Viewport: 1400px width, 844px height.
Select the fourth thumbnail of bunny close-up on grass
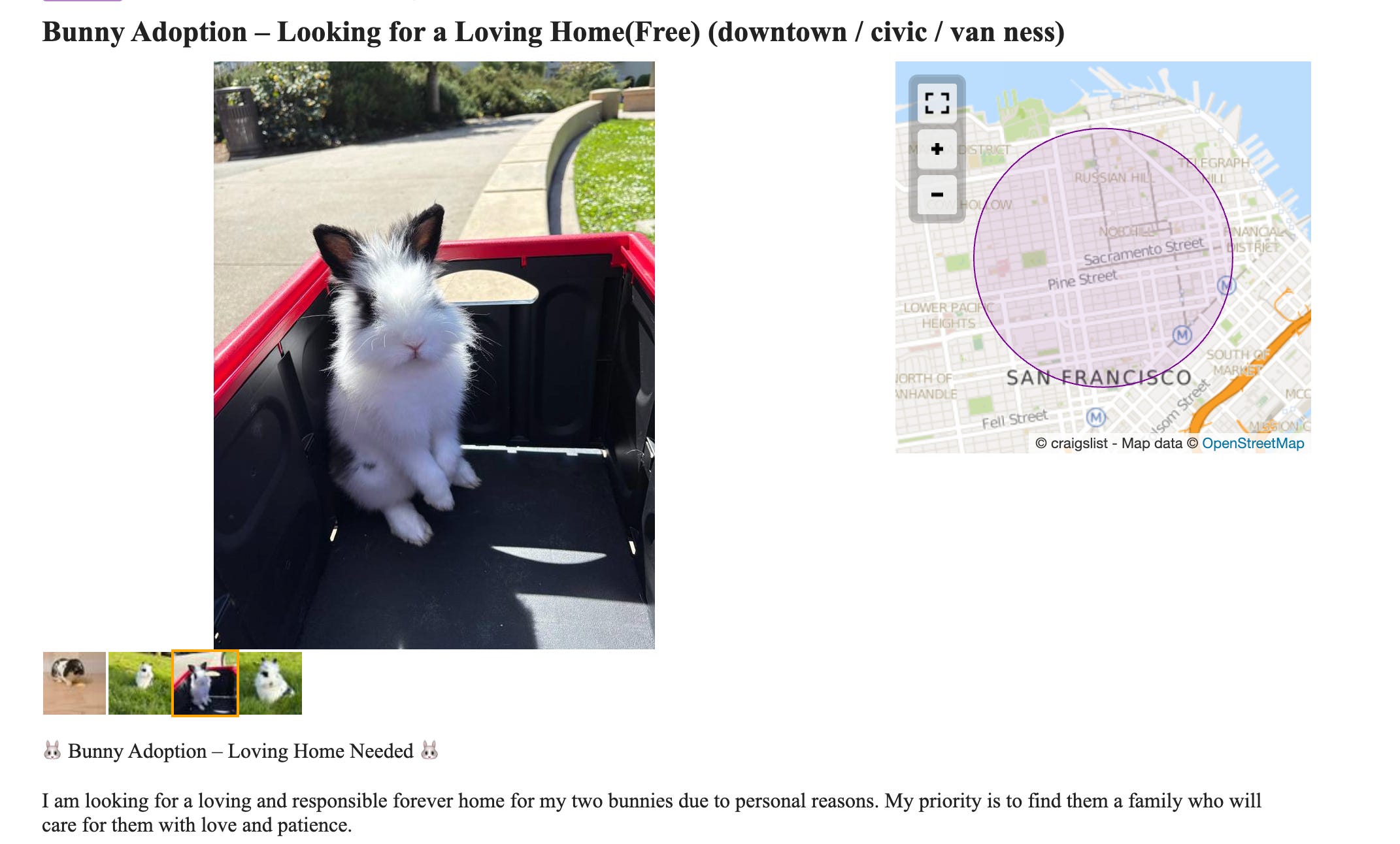click(271, 683)
